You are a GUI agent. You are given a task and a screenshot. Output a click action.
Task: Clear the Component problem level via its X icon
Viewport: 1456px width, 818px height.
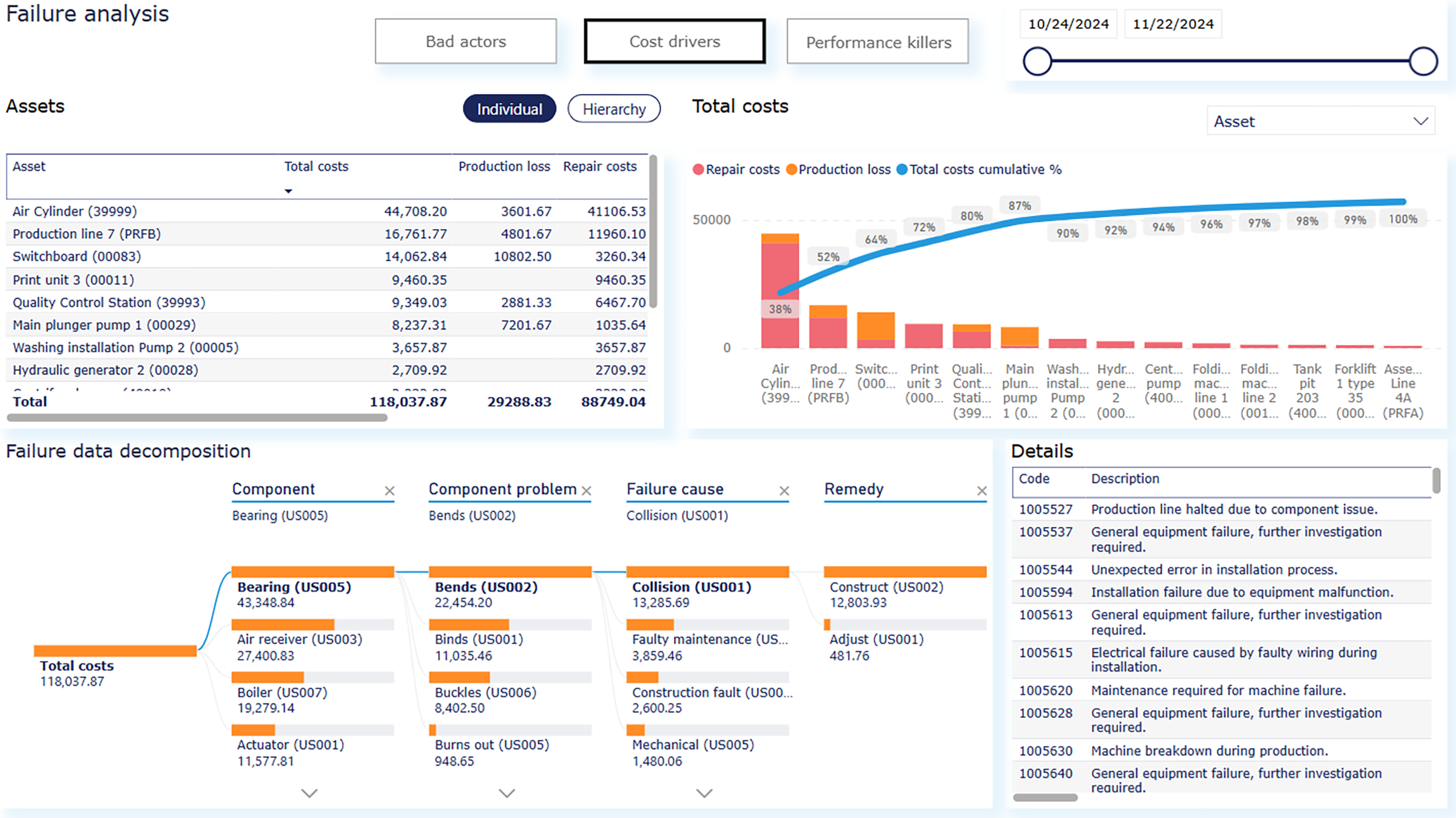pyautogui.click(x=587, y=491)
